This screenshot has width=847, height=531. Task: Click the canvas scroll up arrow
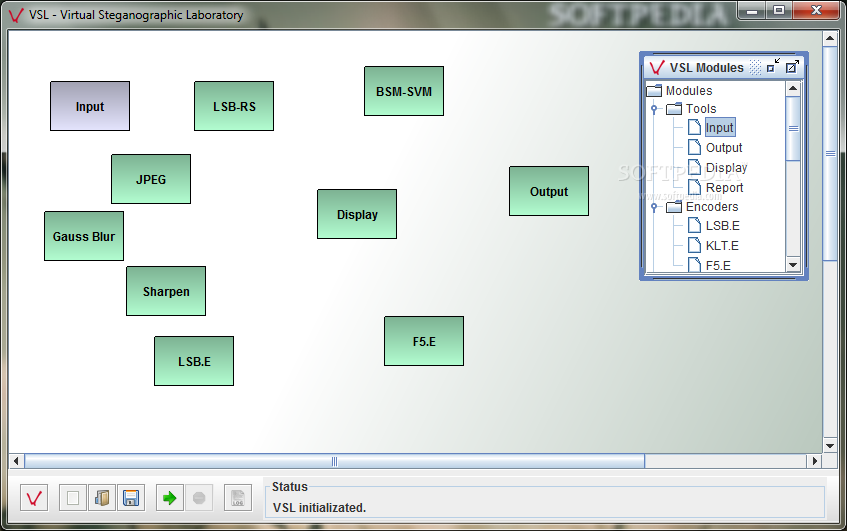830,39
